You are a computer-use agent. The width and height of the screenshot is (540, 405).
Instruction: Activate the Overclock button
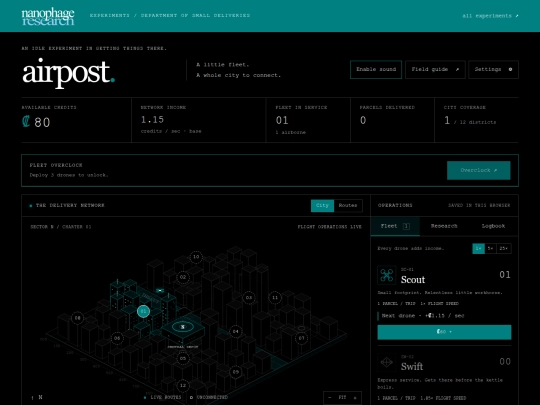[479, 170]
